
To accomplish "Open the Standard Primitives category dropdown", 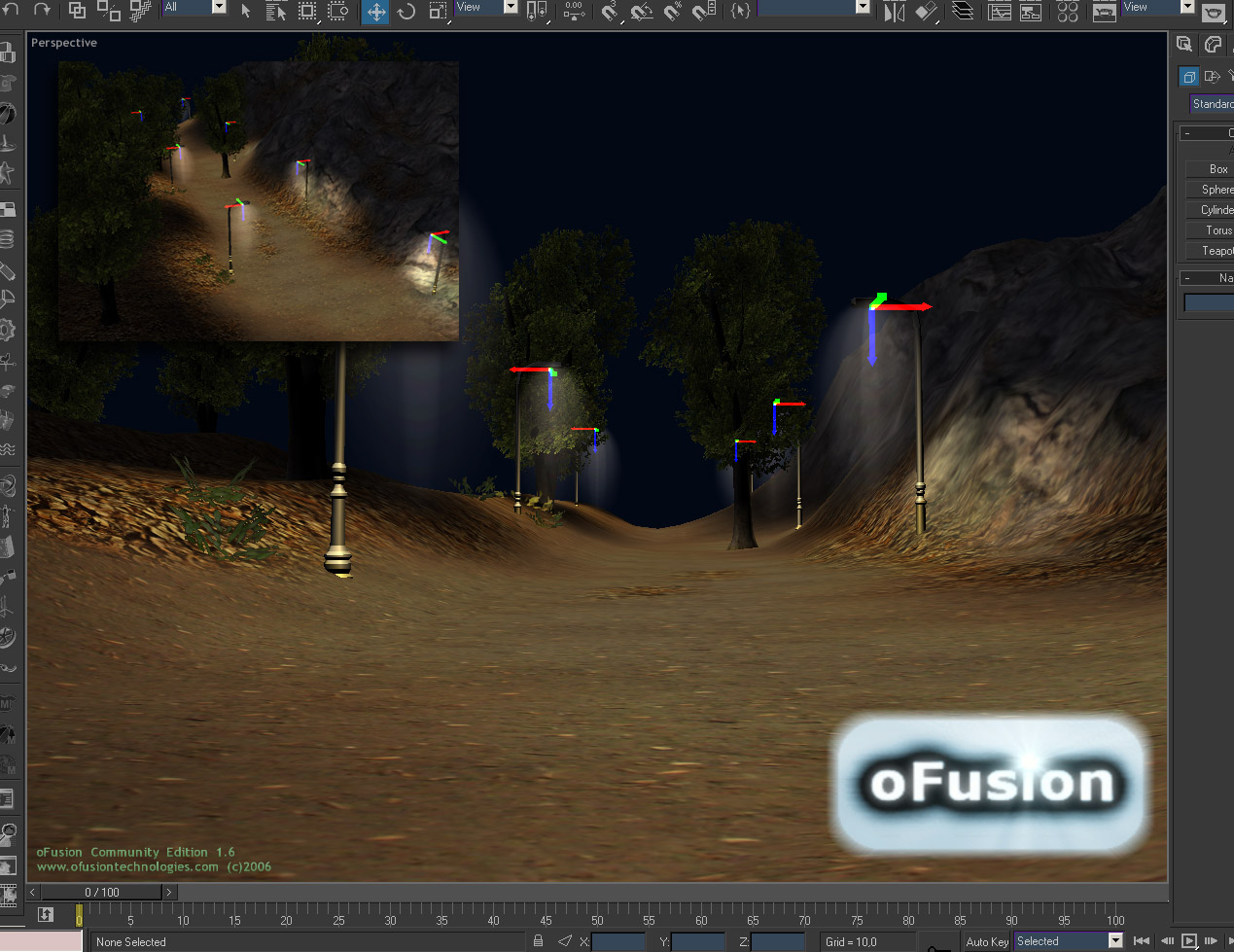I will point(1212,104).
